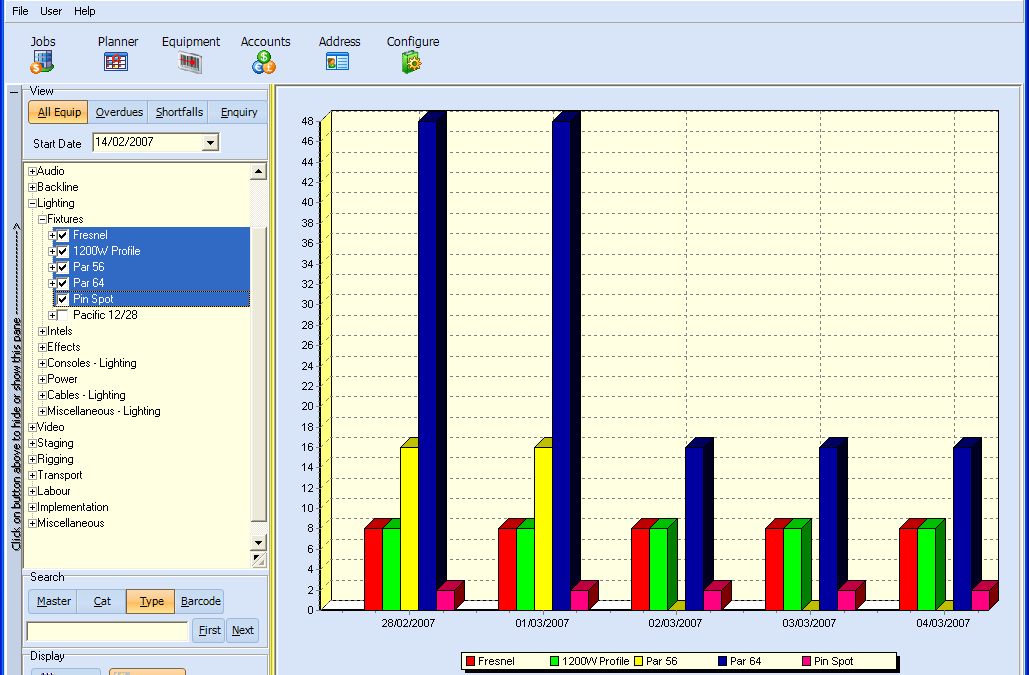Click the First search button
The height and width of the screenshot is (675, 1029).
pyautogui.click(x=210, y=631)
